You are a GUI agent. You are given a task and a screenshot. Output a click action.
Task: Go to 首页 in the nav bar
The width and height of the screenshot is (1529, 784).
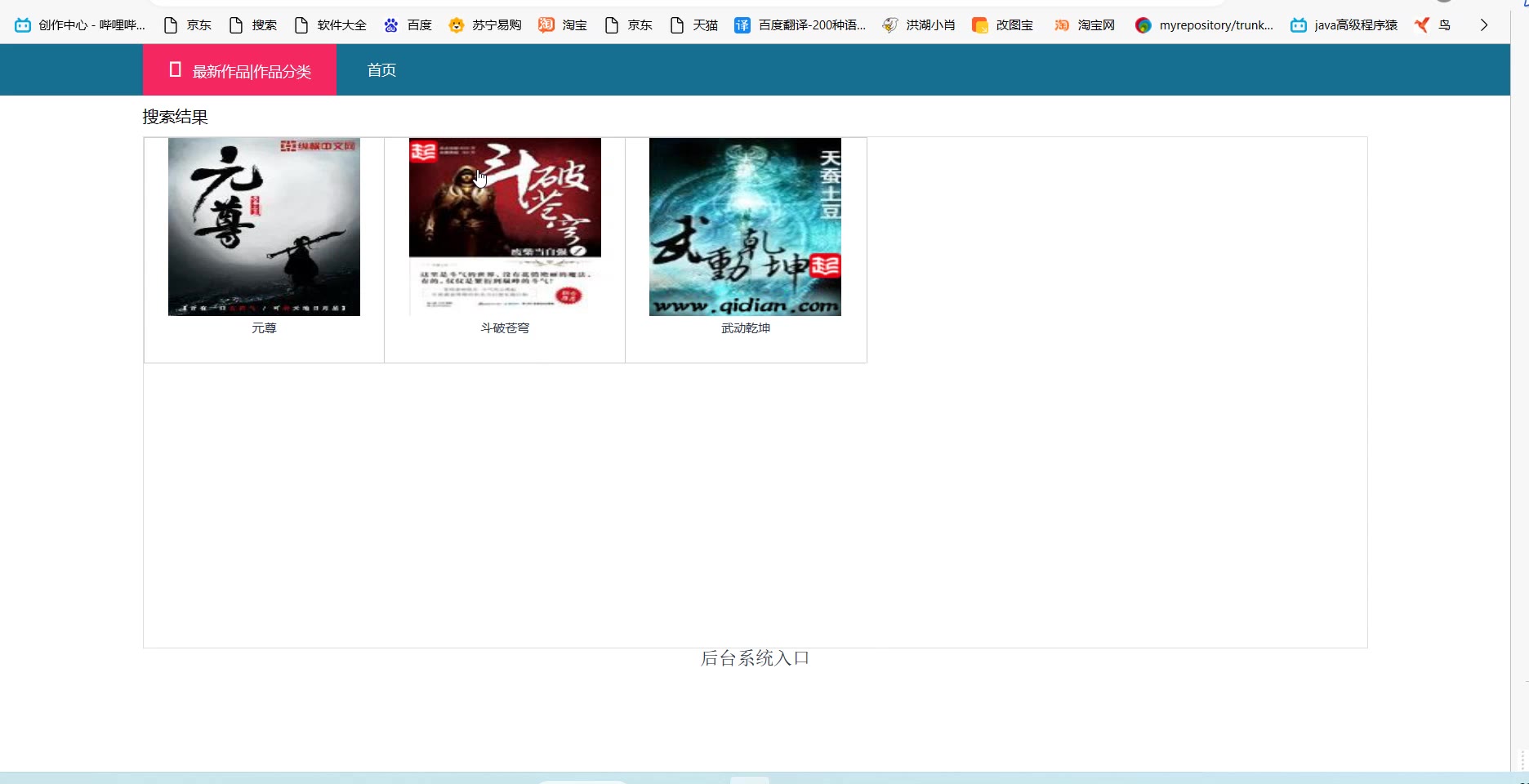click(x=381, y=70)
